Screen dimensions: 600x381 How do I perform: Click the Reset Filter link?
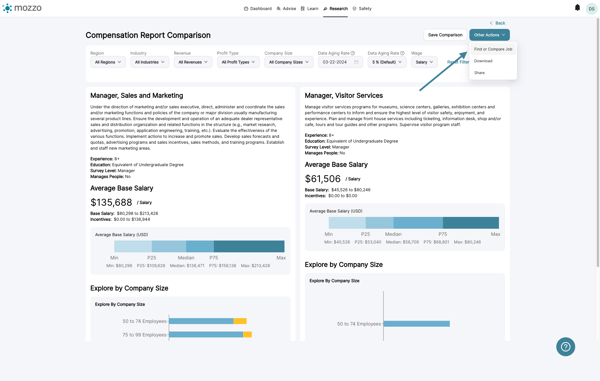coord(458,62)
